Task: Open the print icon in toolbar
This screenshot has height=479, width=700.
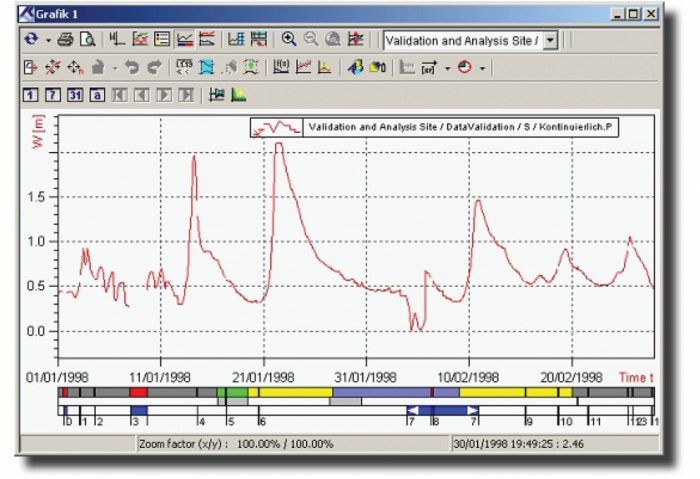Action: coord(66,40)
